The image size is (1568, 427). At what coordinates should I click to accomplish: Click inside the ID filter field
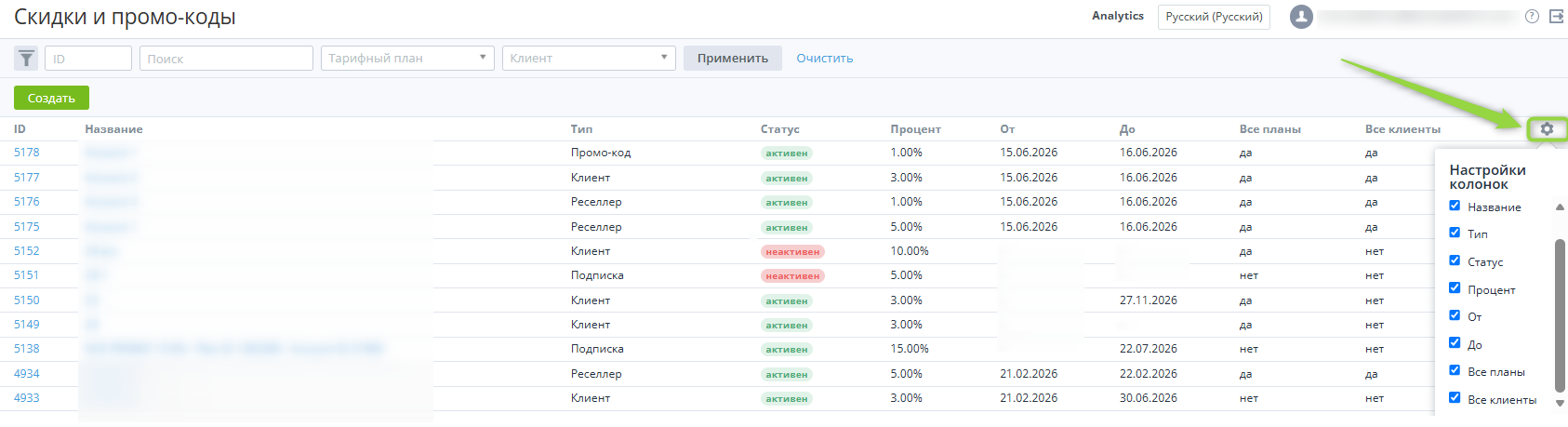[88, 59]
